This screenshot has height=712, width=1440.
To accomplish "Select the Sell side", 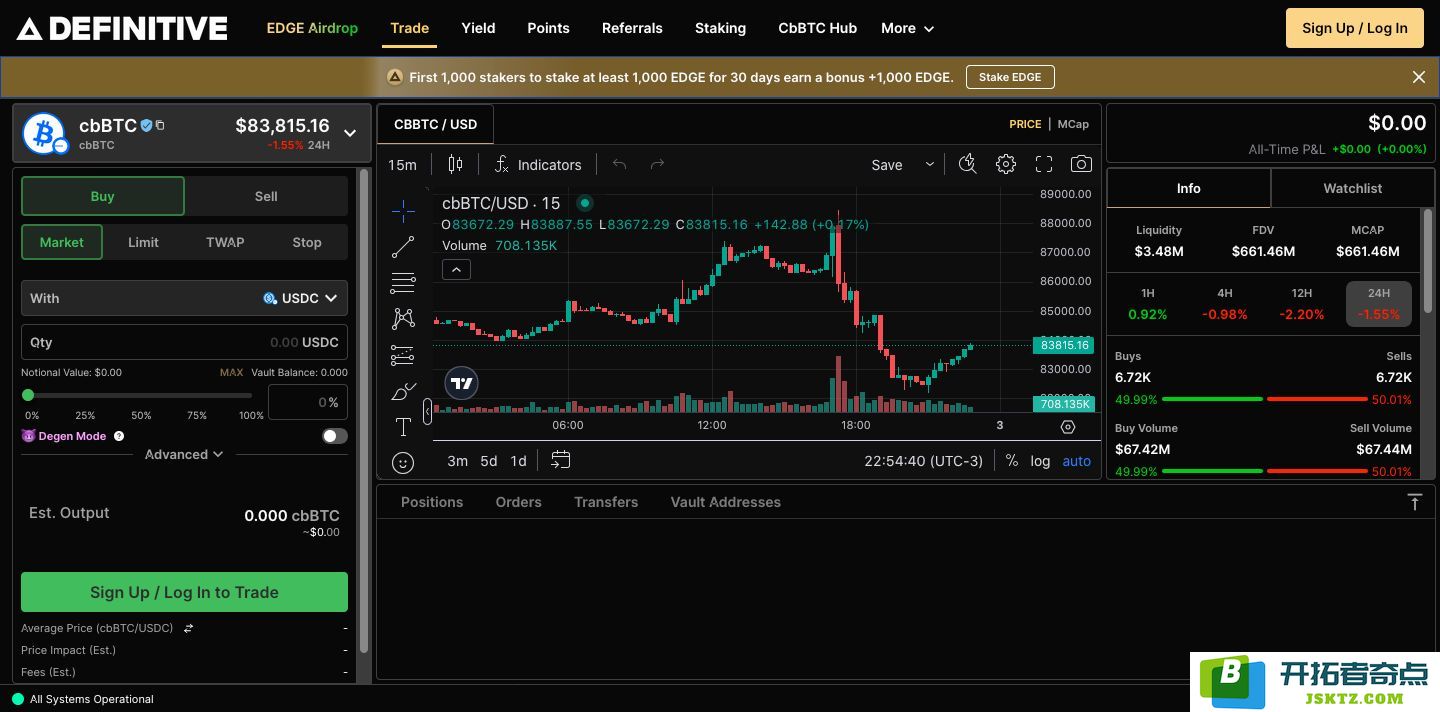I will pos(266,196).
